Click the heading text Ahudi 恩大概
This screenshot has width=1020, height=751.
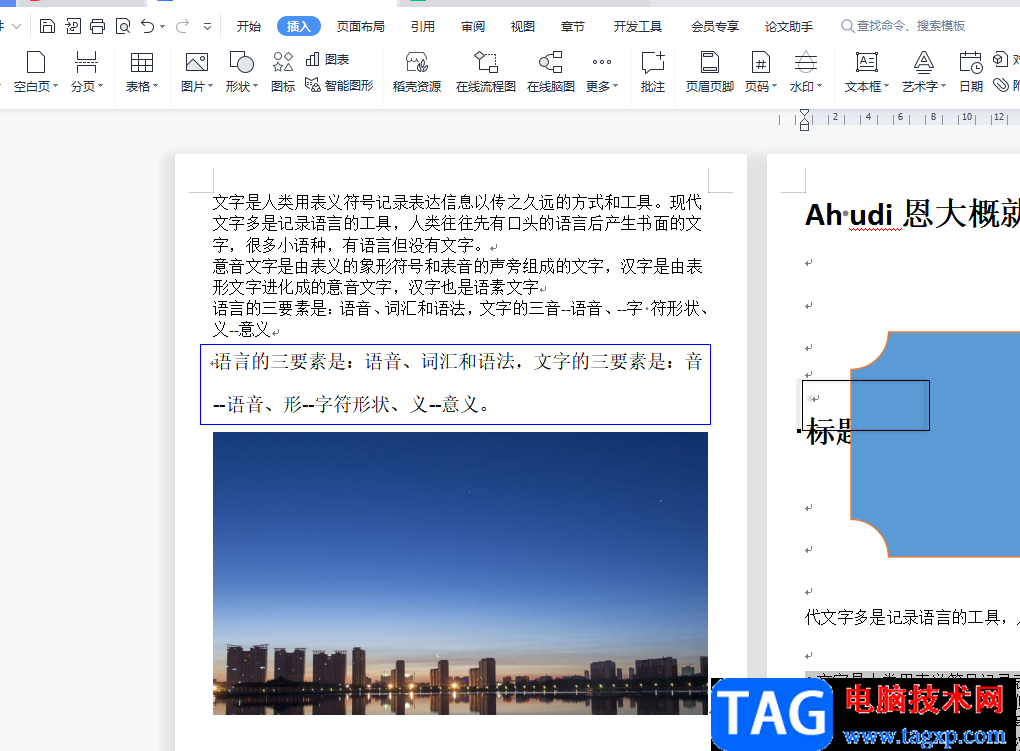click(x=912, y=214)
